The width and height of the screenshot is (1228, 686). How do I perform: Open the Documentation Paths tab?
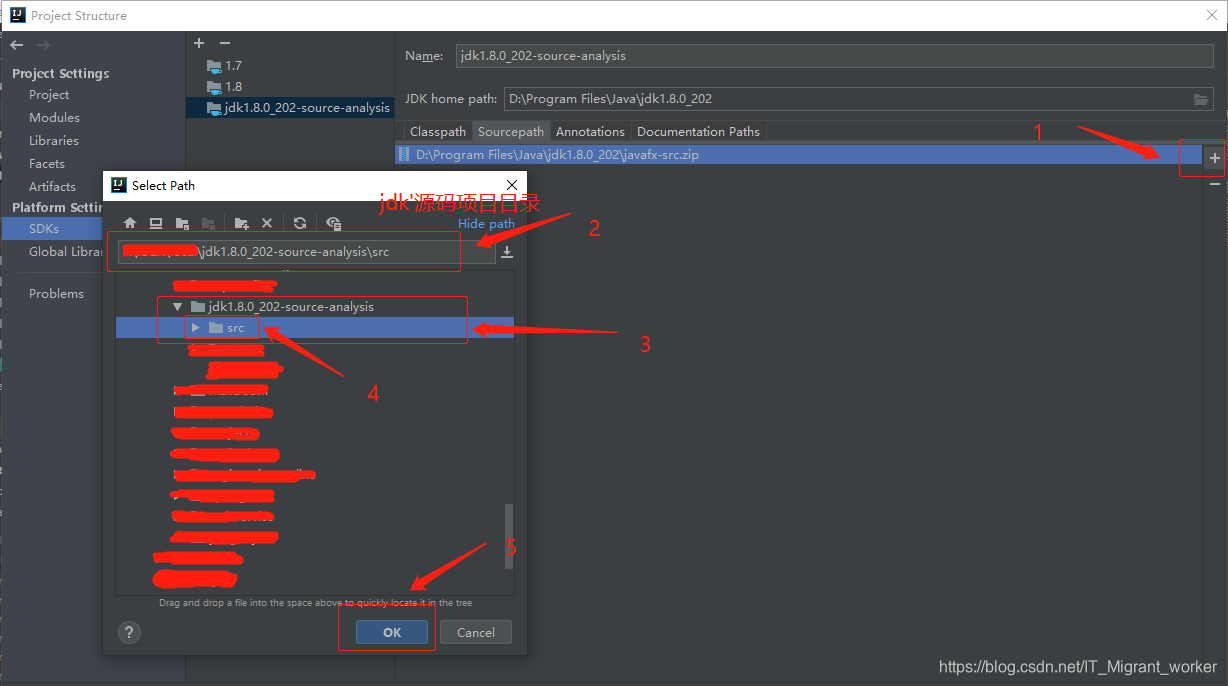point(698,132)
